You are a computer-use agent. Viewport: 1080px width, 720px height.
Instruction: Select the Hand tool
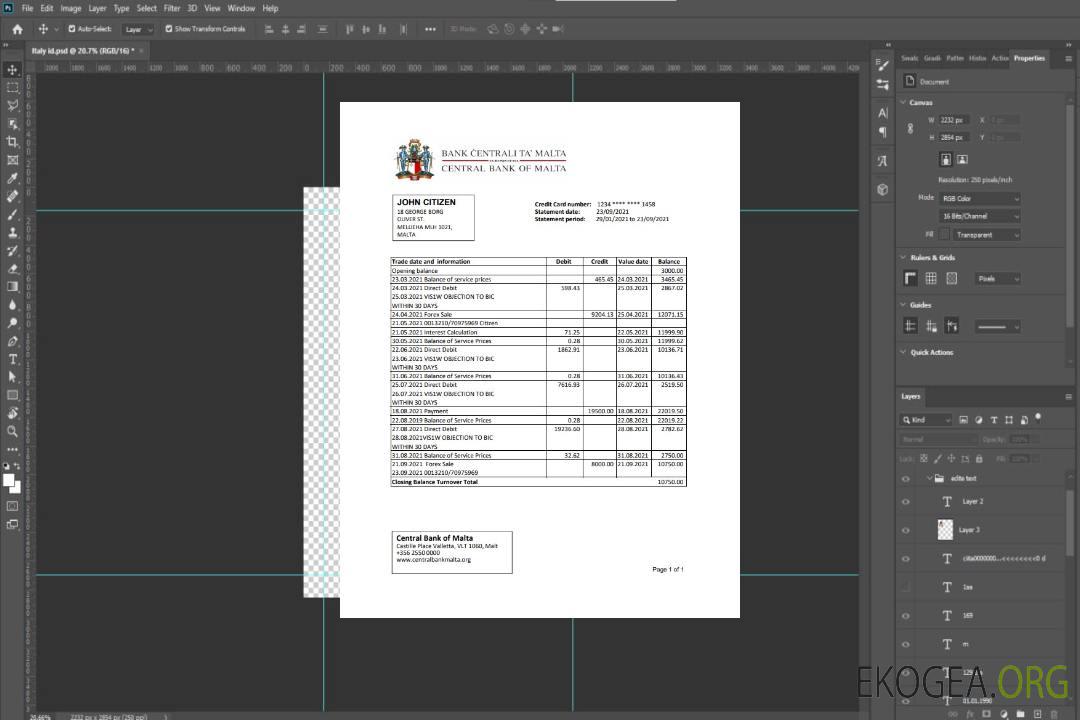point(12,413)
